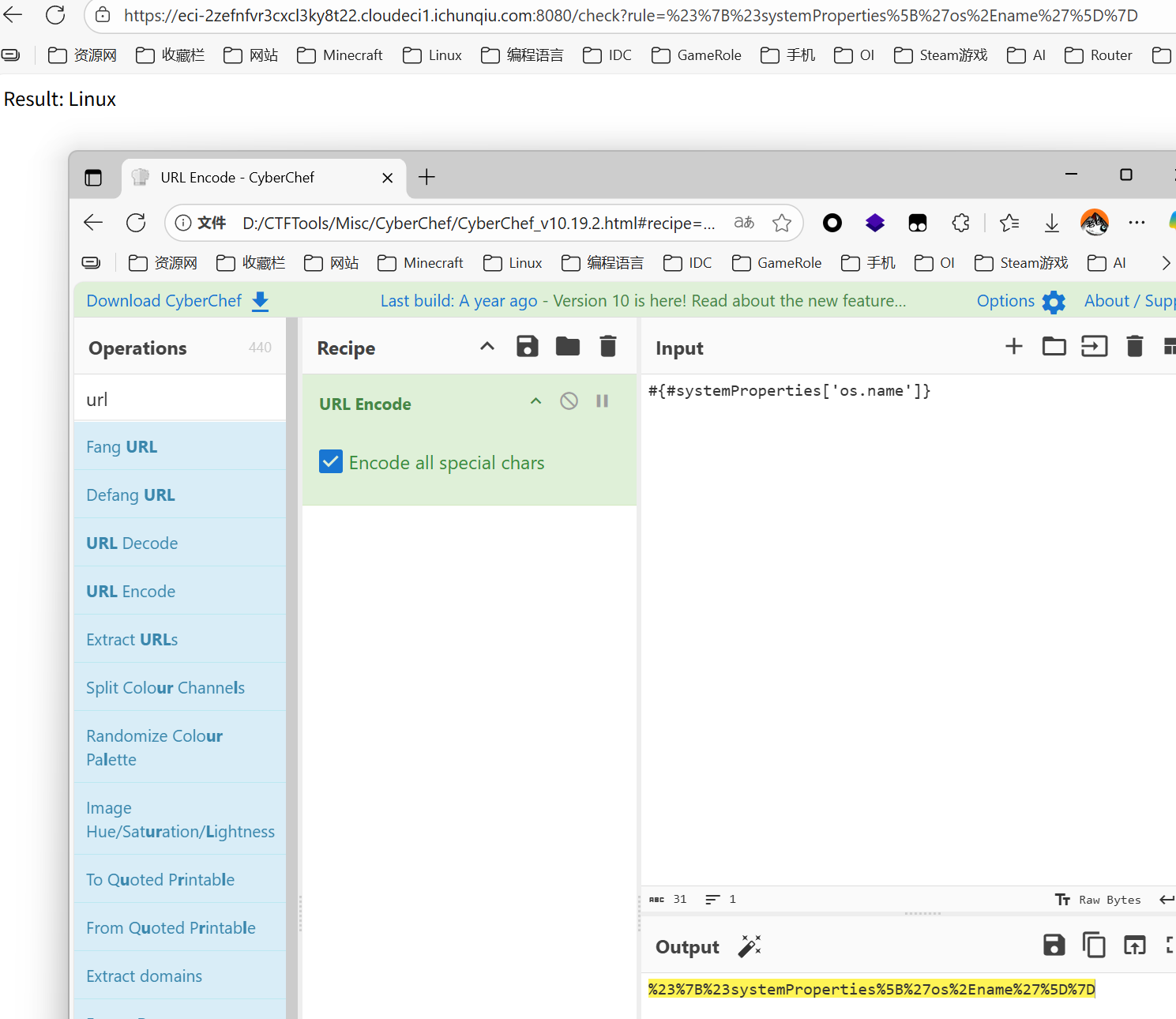The height and width of the screenshot is (1019, 1176).
Task: Click the magic wand in Output
Action: (749, 946)
